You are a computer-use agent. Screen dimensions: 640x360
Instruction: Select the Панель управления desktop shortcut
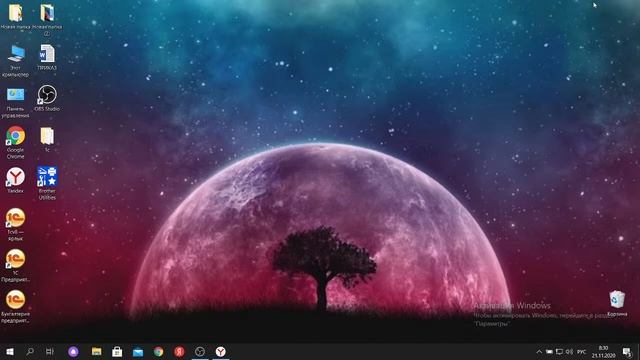point(16,102)
